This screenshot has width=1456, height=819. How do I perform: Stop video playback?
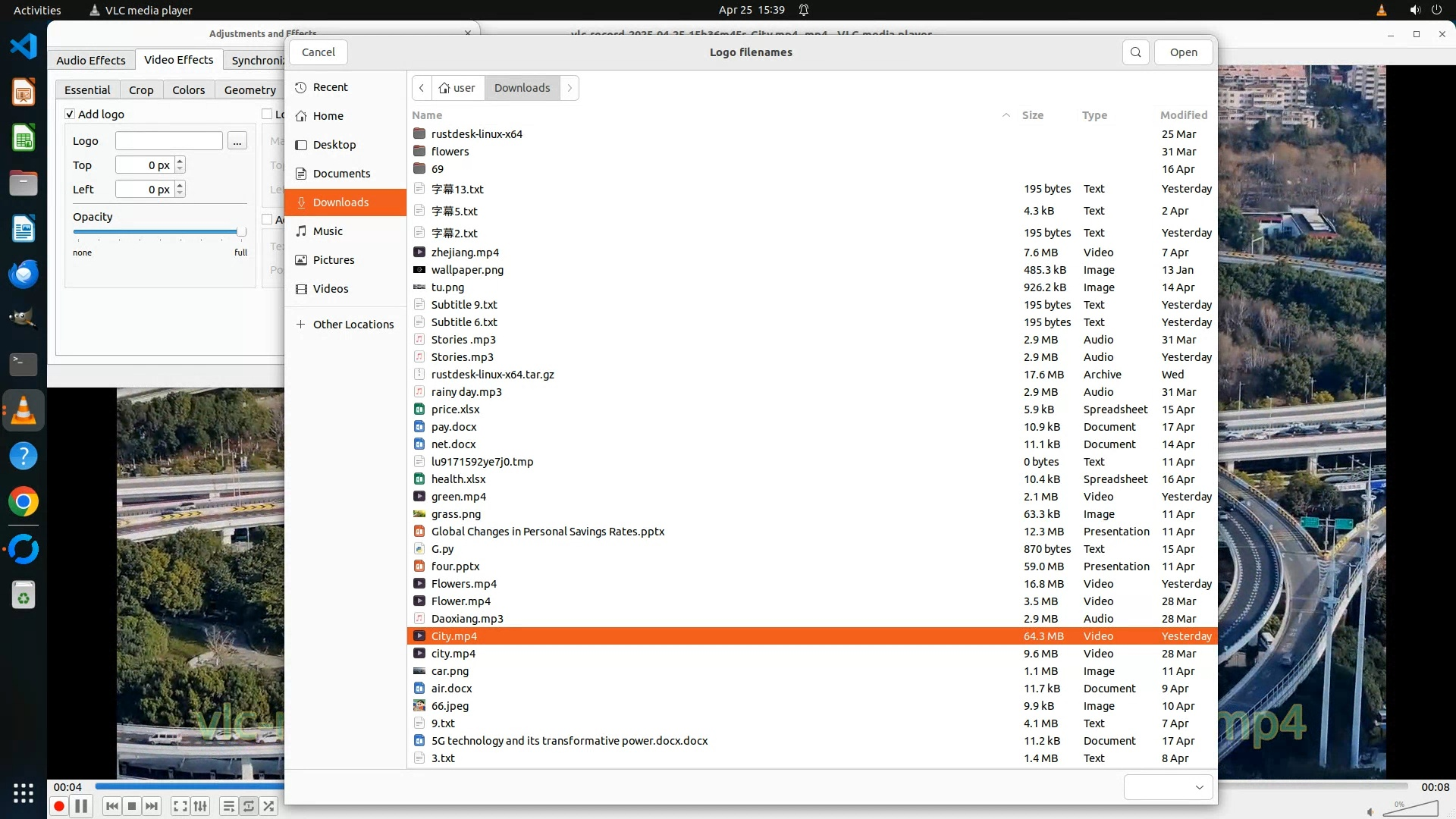tap(132, 806)
